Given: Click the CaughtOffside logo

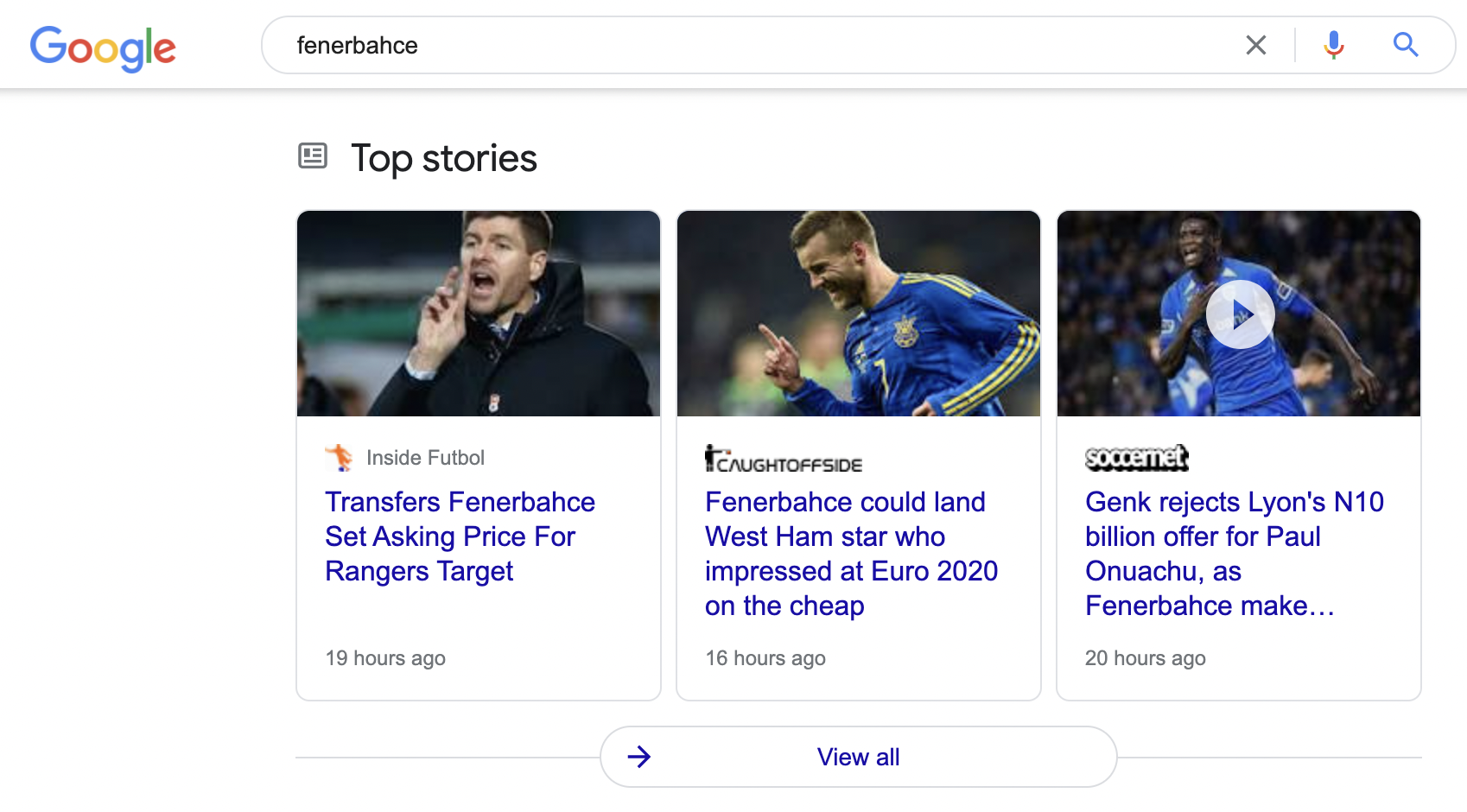Looking at the screenshot, I should (783, 459).
